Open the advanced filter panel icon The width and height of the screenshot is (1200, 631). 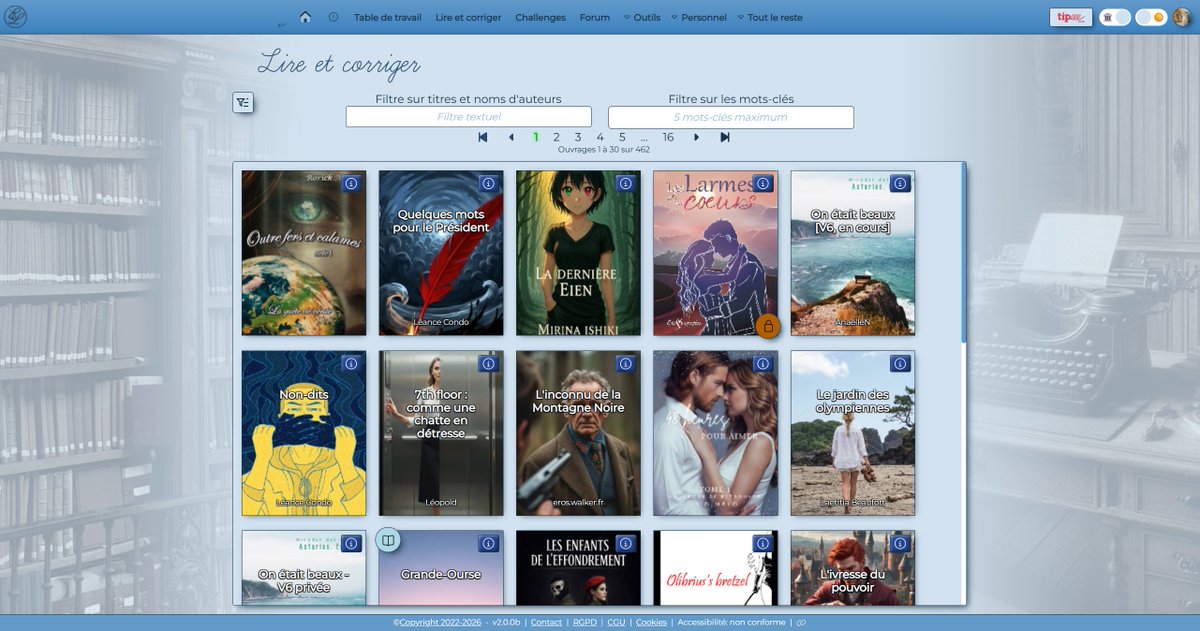243,102
